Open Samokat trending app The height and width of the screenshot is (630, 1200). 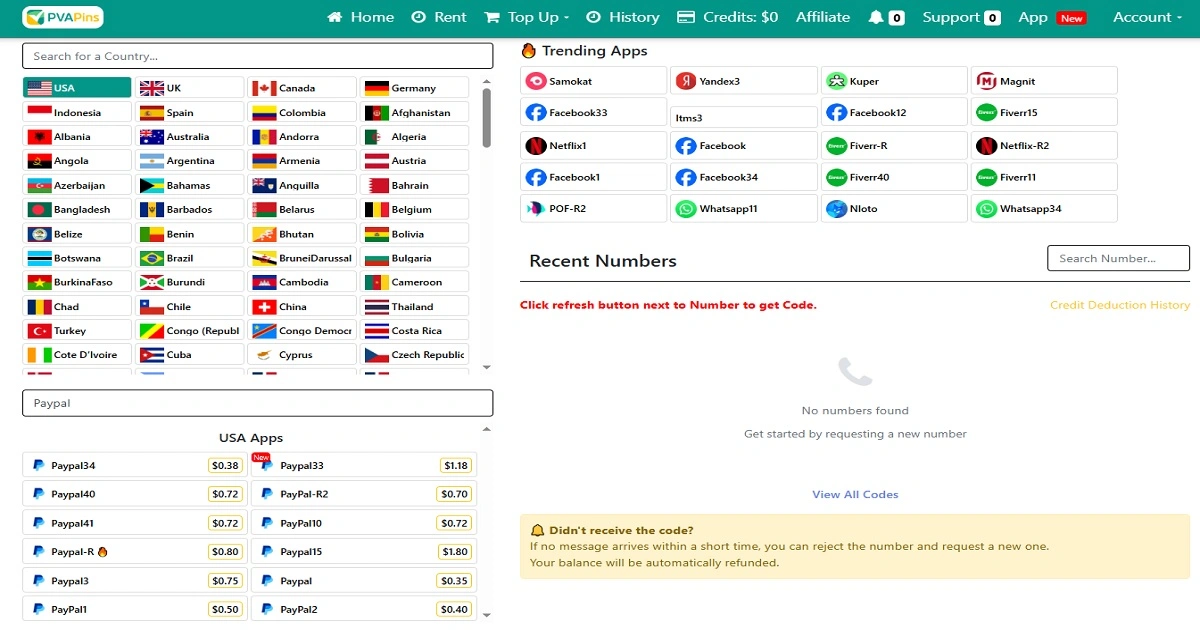tap(594, 81)
